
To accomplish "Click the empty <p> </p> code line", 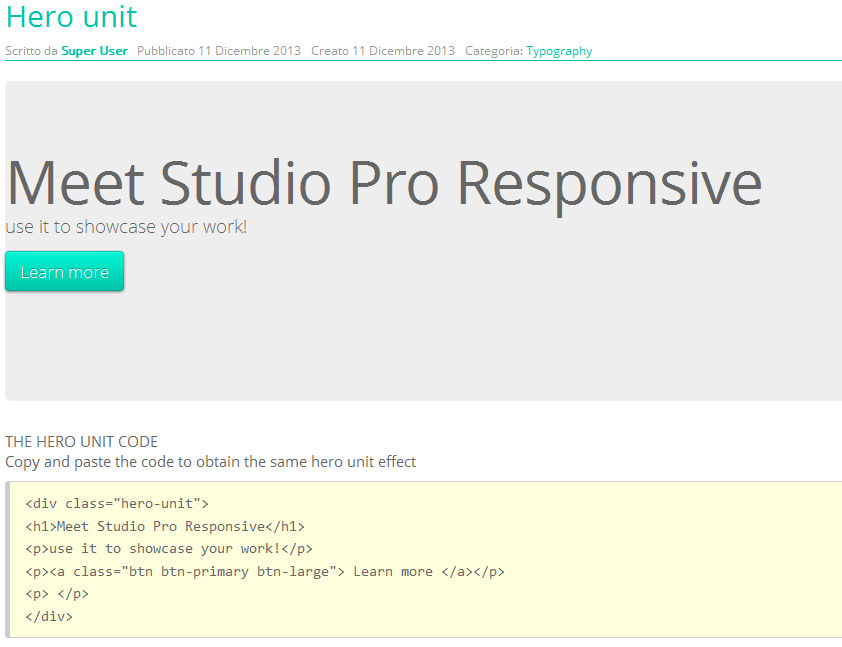I will click(x=57, y=594).
